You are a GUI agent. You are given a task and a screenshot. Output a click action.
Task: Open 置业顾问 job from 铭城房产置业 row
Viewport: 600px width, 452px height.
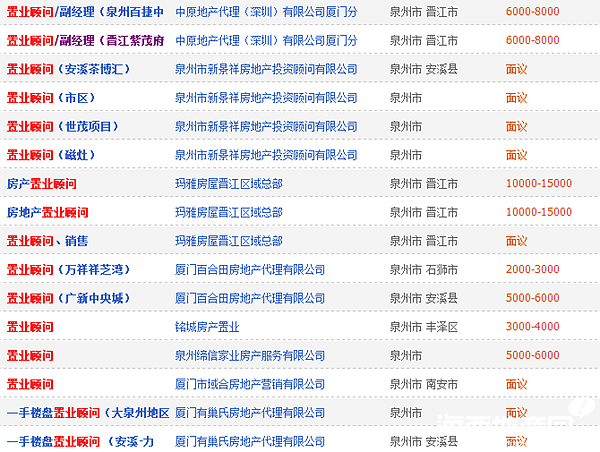pyautogui.click(x=30, y=327)
